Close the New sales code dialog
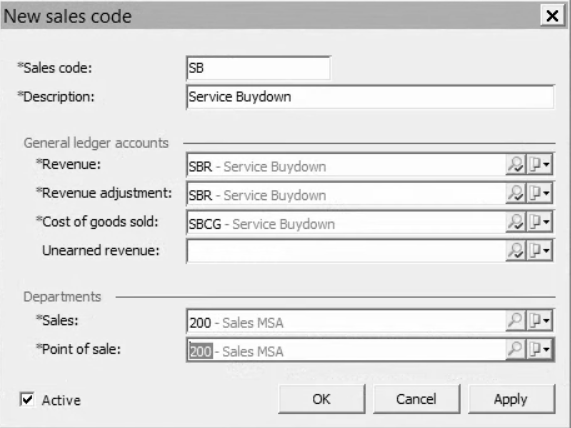The image size is (571, 428). click(552, 16)
